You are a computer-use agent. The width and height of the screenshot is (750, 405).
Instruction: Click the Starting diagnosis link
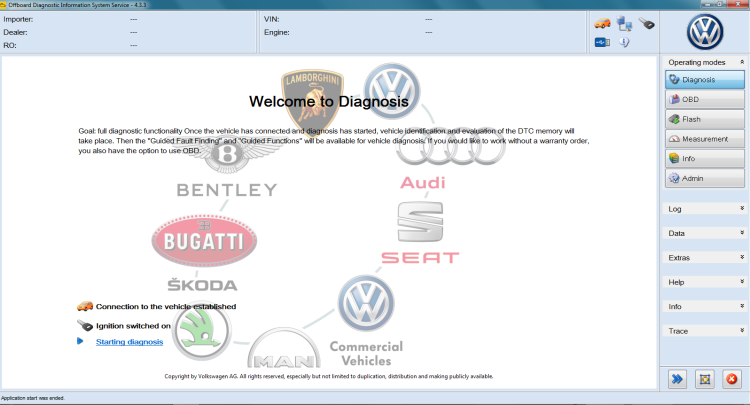click(129, 342)
